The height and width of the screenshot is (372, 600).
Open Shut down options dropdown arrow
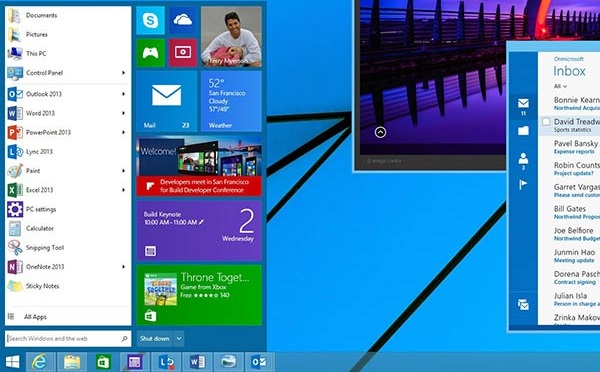tap(179, 339)
